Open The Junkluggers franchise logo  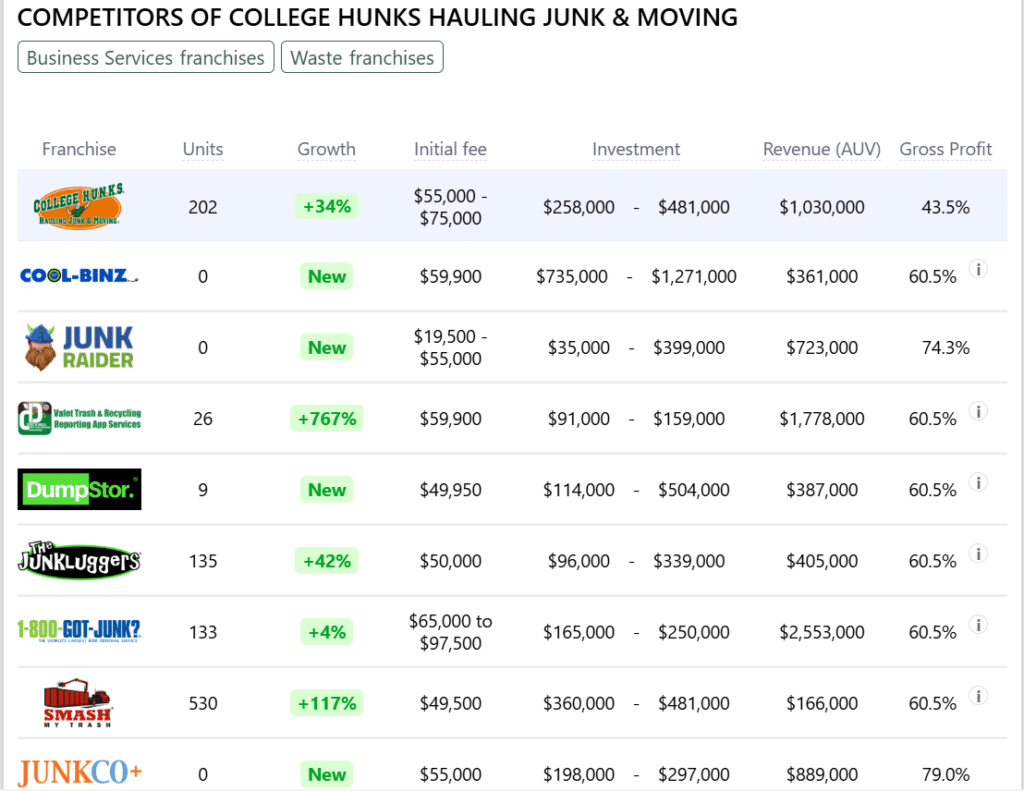[x=79, y=560]
